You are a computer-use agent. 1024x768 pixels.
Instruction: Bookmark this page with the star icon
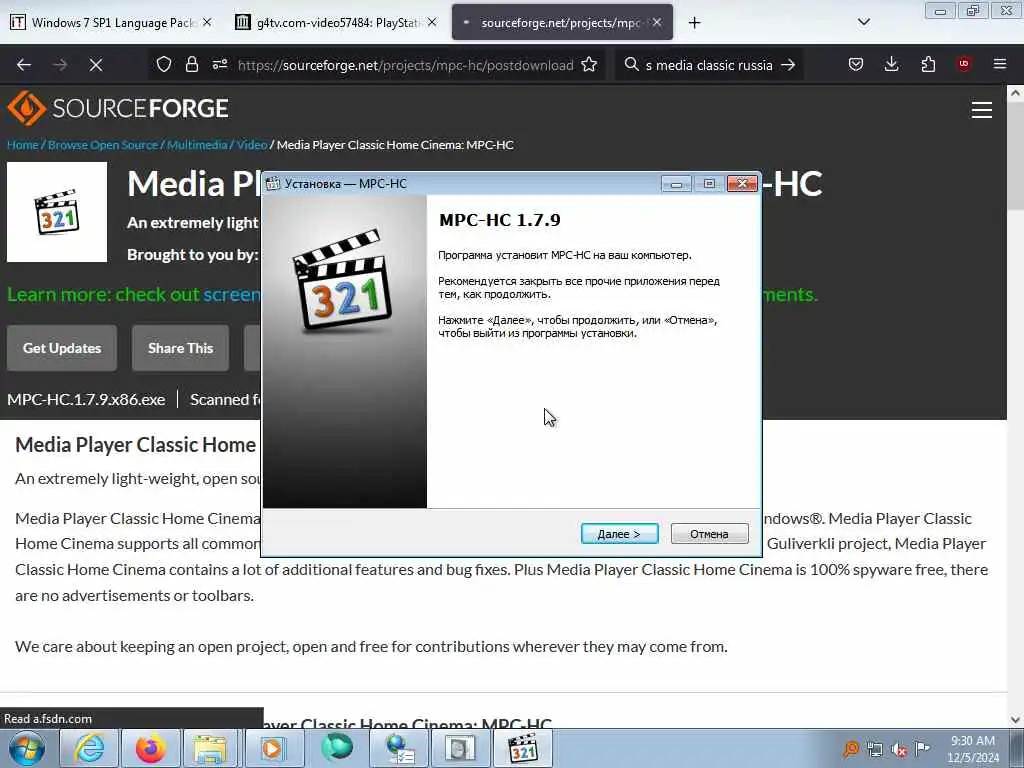(x=589, y=65)
